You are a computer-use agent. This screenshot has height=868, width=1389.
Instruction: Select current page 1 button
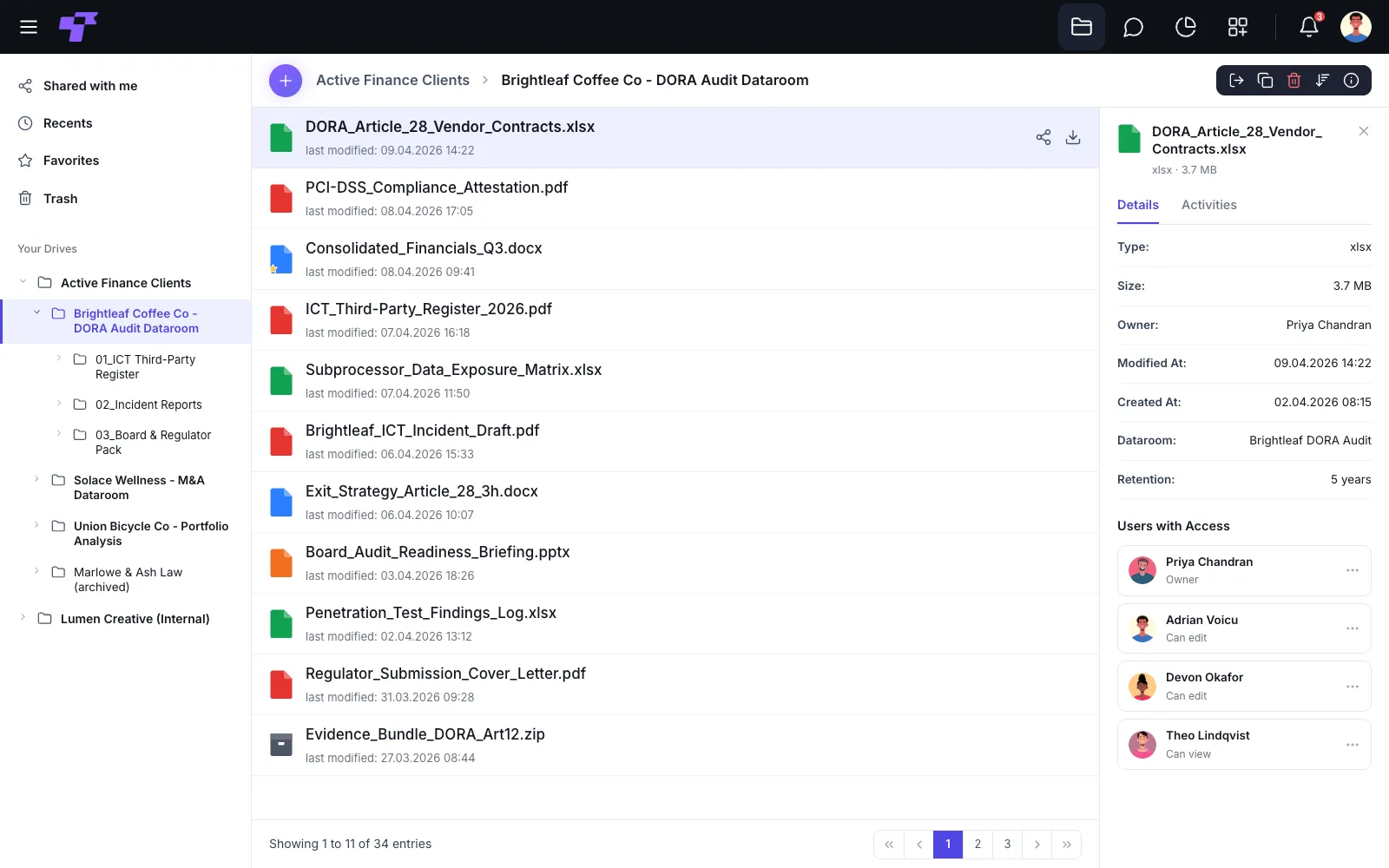948,845
